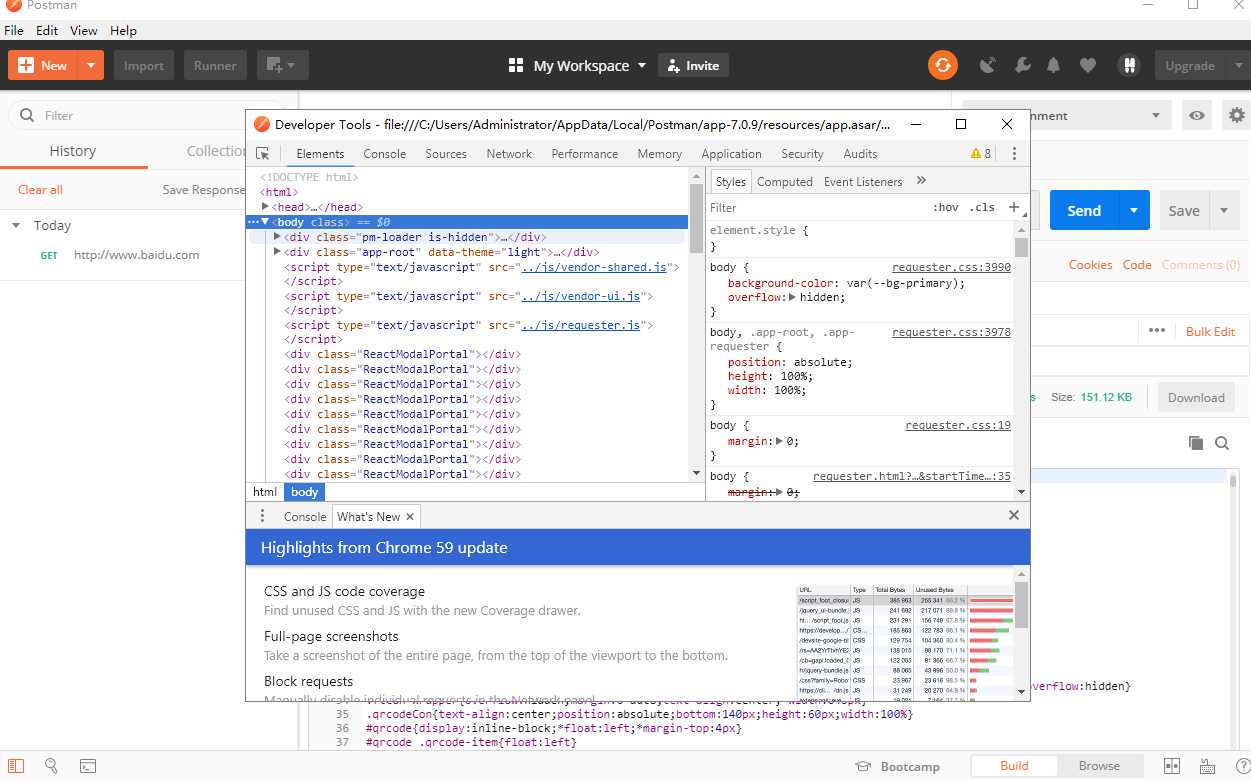Expand the head element node
This screenshot has height=780, width=1251.
(265, 207)
